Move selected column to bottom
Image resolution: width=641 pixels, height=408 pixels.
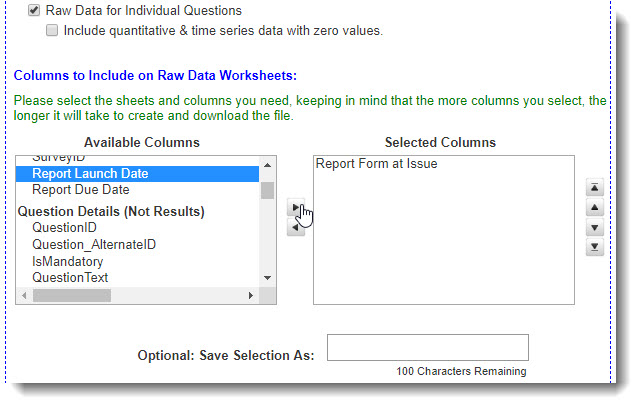594,247
